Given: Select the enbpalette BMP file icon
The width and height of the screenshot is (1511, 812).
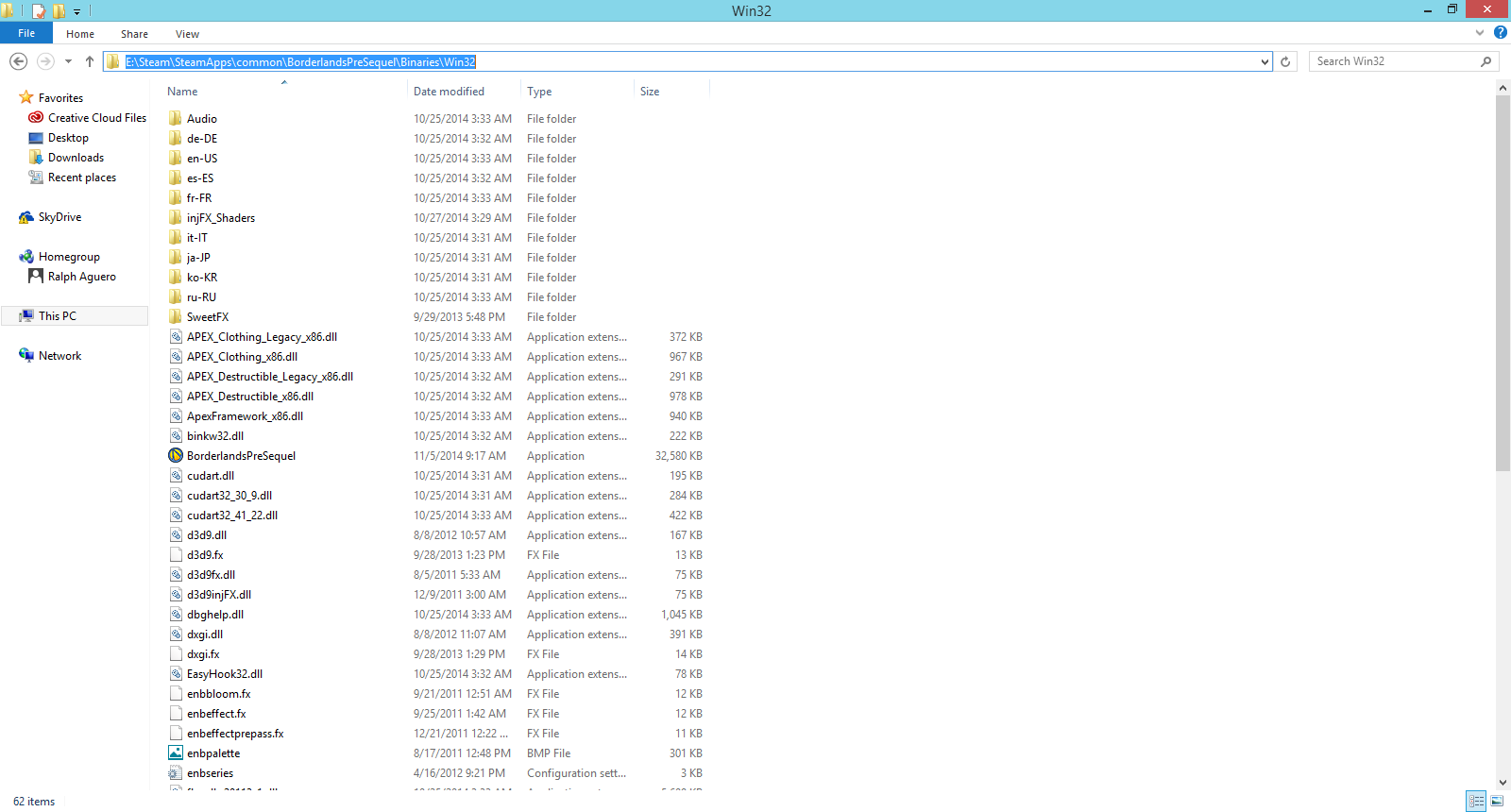Looking at the screenshot, I should pos(176,753).
